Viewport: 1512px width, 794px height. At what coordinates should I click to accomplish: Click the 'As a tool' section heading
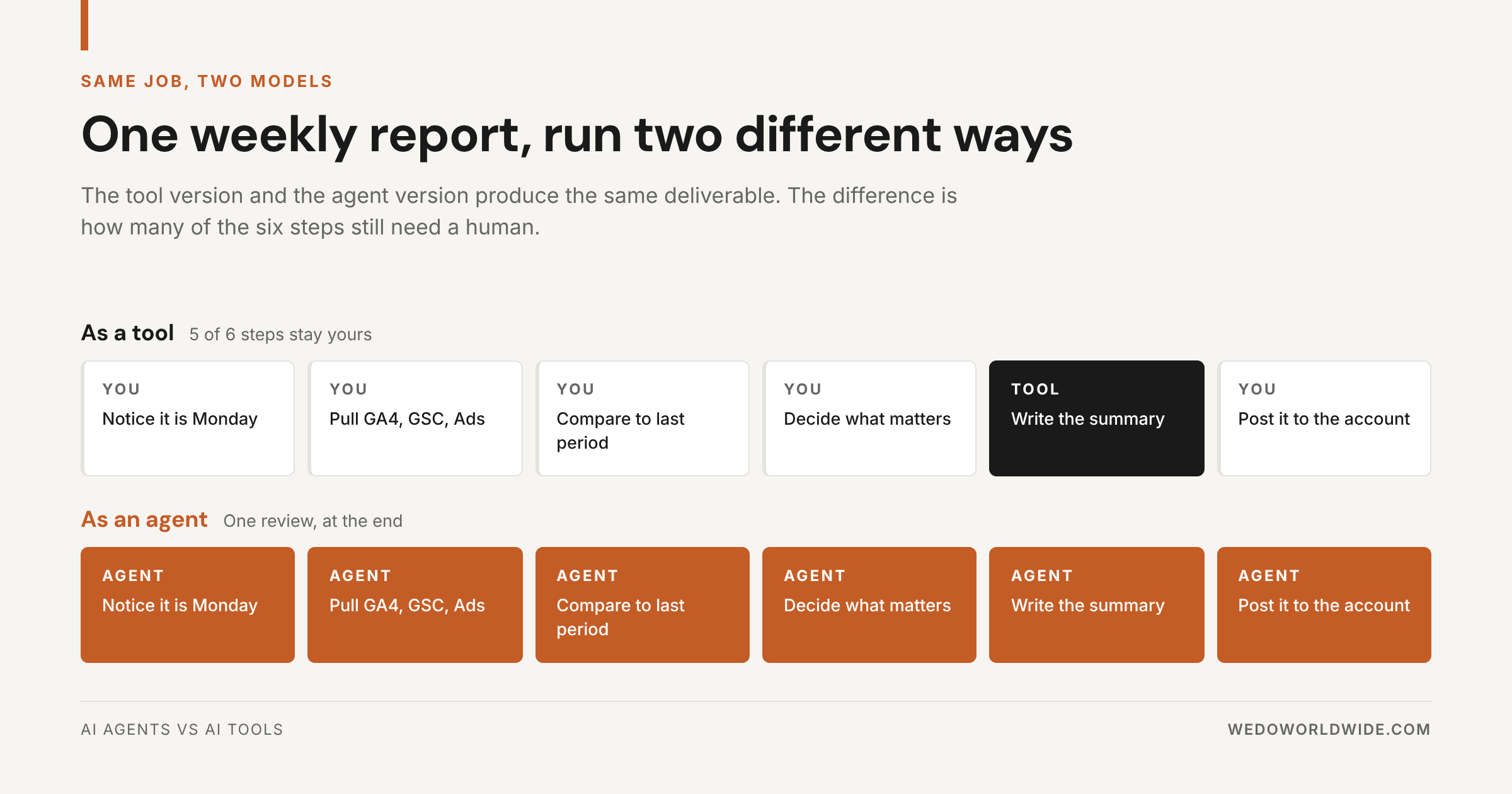click(127, 333)
